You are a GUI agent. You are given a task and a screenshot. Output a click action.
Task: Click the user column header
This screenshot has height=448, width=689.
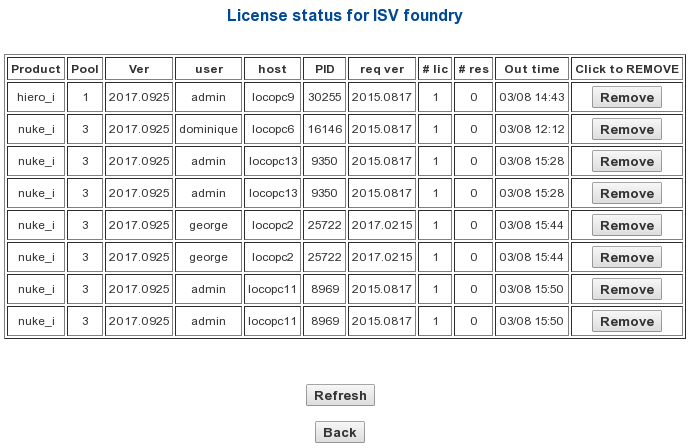tap(208, 69)
